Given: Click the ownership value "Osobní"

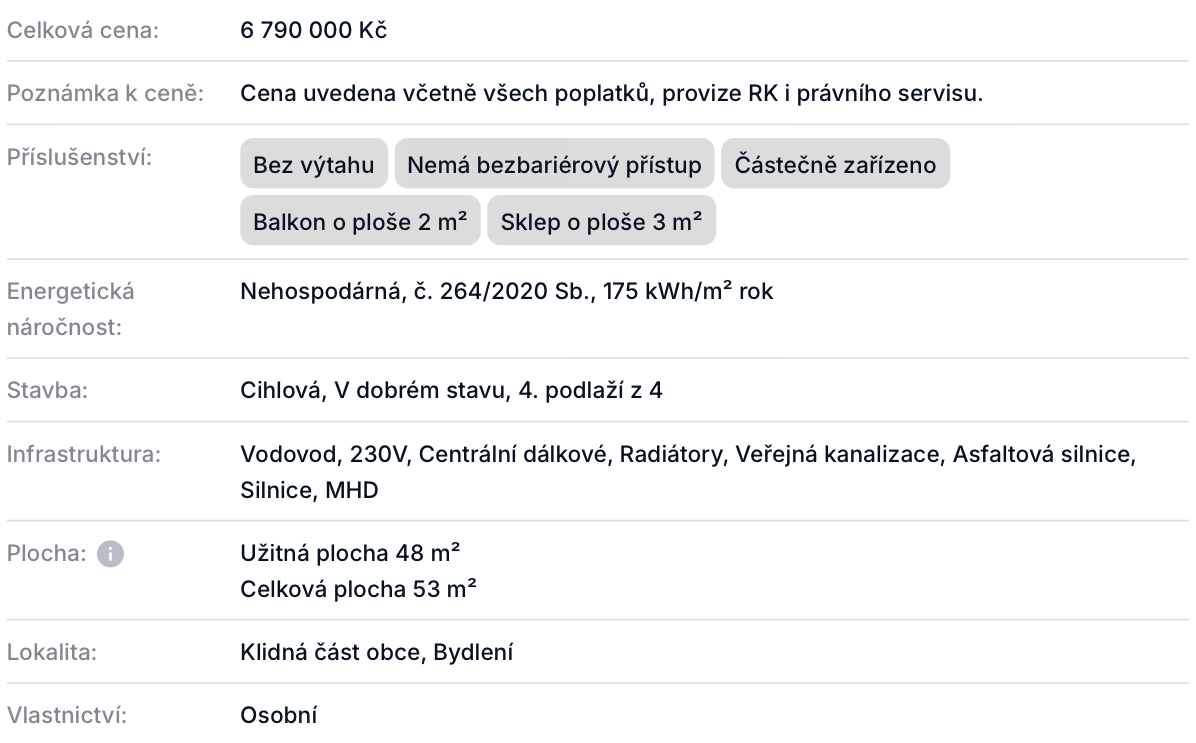Looking at the screenshot, I should pos(279,715).
